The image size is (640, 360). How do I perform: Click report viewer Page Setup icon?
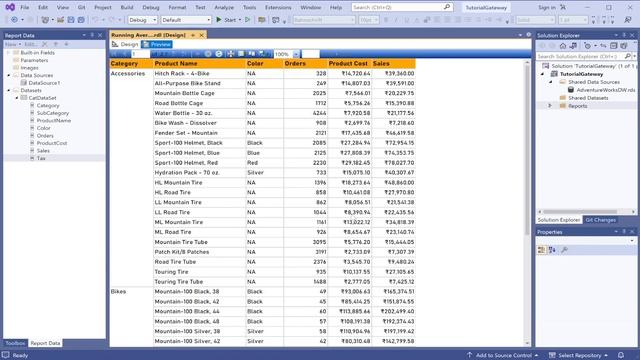pos(251,54)
